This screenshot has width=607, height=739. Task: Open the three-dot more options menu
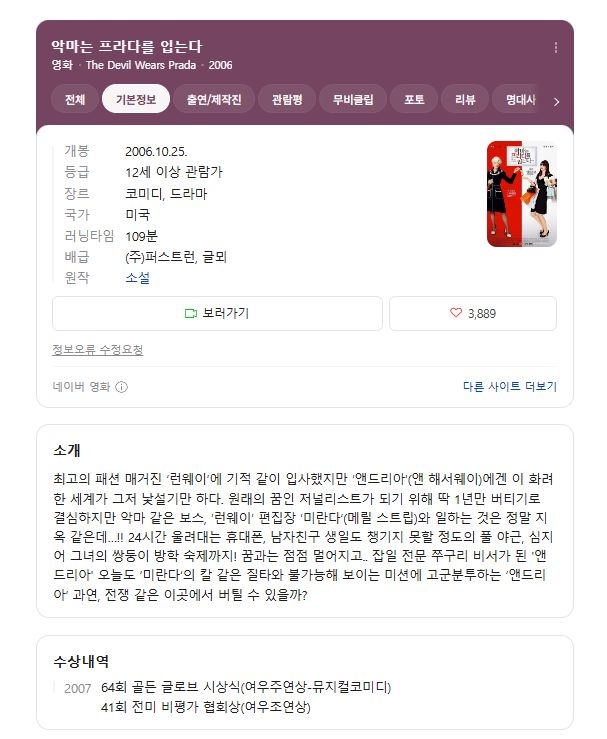click(x=556, y=47)
